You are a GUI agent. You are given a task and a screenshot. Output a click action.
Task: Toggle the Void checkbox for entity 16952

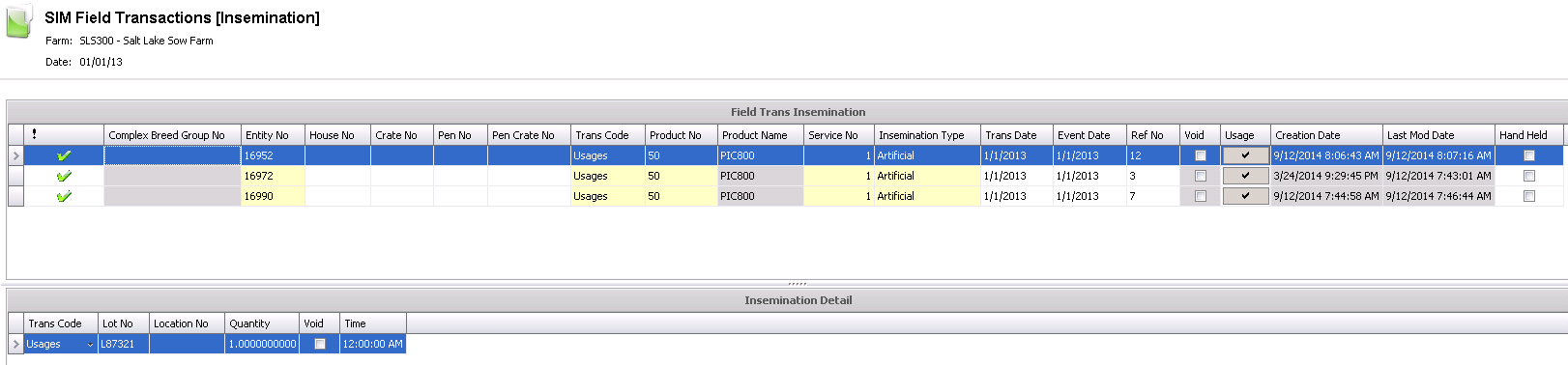coord(1201,155)
